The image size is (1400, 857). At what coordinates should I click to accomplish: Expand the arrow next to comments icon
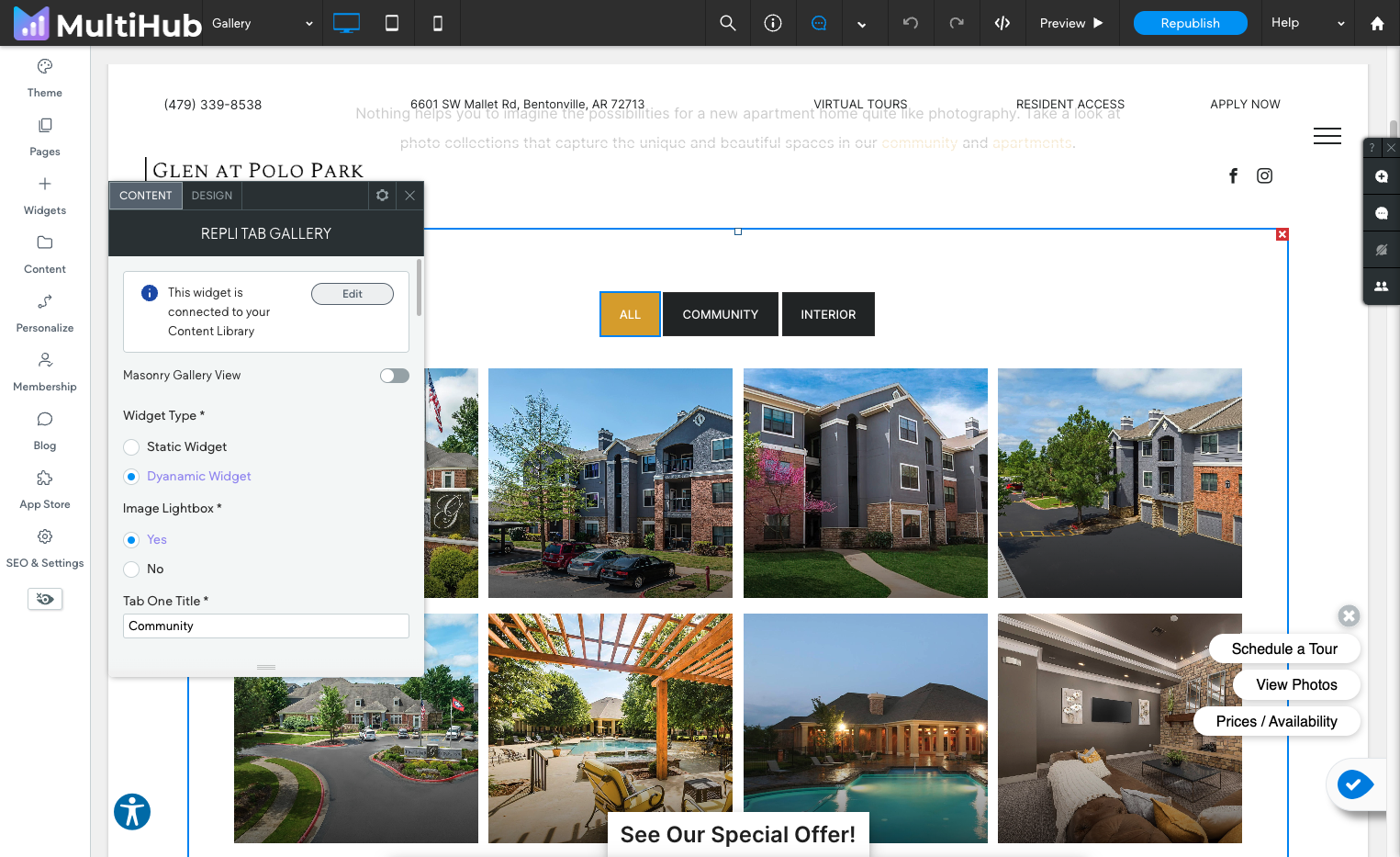[862, 24]
